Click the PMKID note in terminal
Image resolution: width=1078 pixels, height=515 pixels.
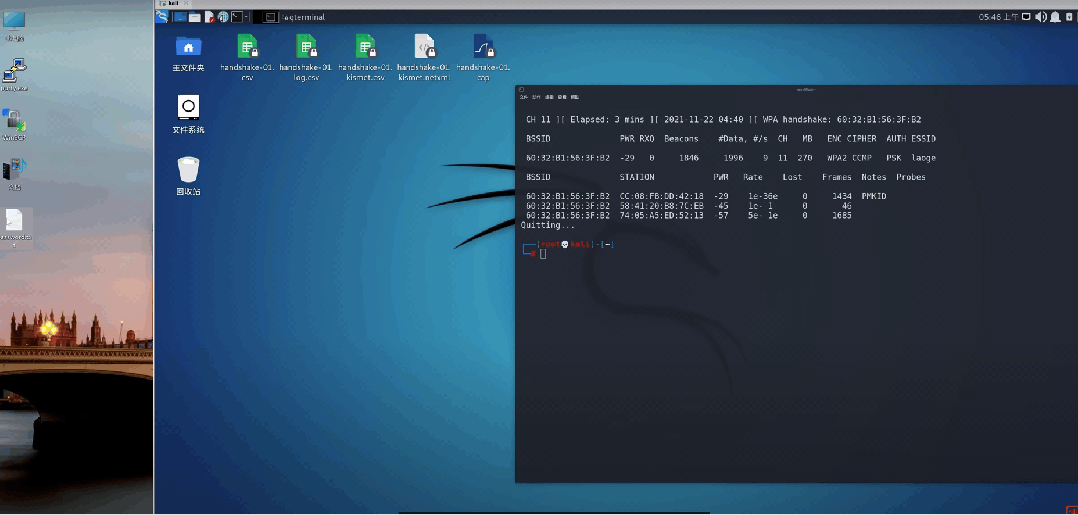[874, 196]
